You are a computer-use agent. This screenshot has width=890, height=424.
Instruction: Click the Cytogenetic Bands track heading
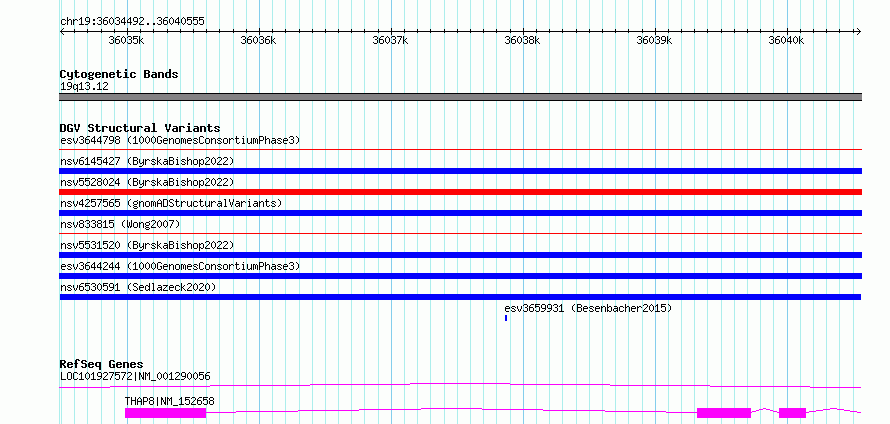119,74
